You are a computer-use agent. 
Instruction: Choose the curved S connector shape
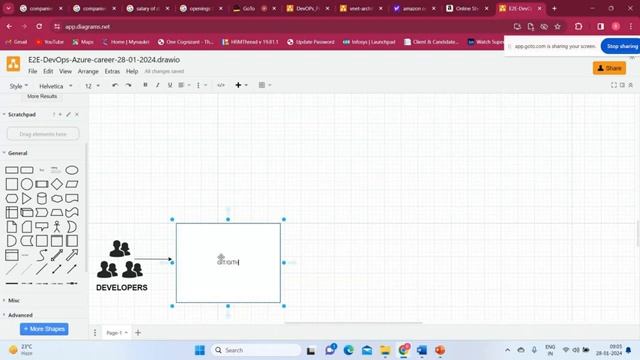pos(42,255)
